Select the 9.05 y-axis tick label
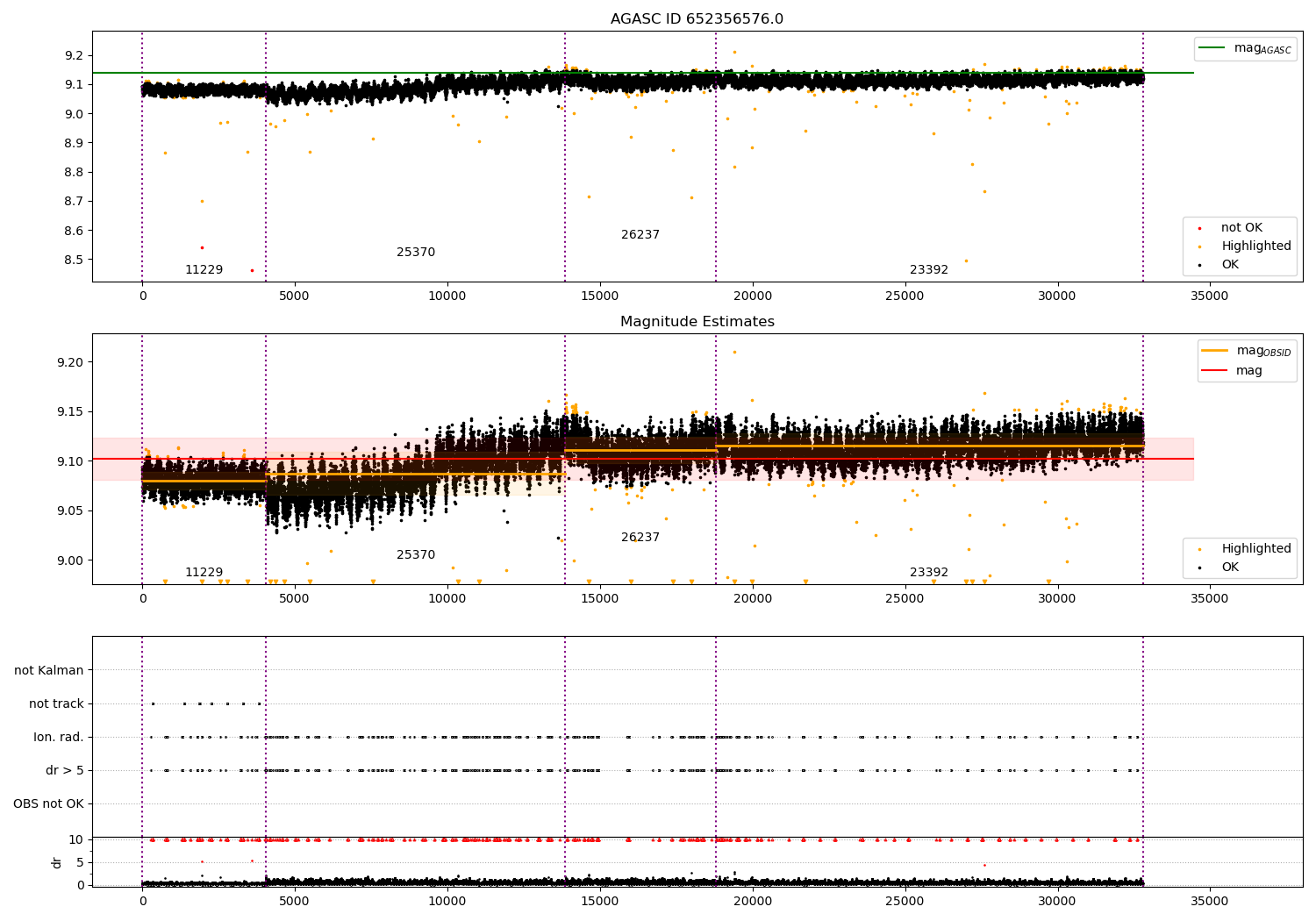1316x921 pixels. pyautogui.click(x=70, y=511)
